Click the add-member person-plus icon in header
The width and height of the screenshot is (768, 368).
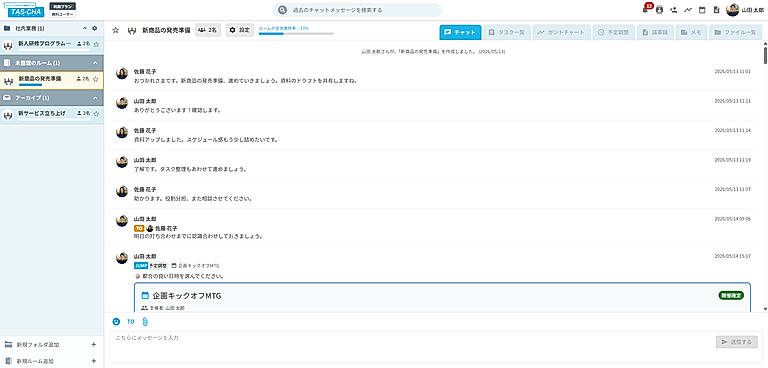coord(674,10)
